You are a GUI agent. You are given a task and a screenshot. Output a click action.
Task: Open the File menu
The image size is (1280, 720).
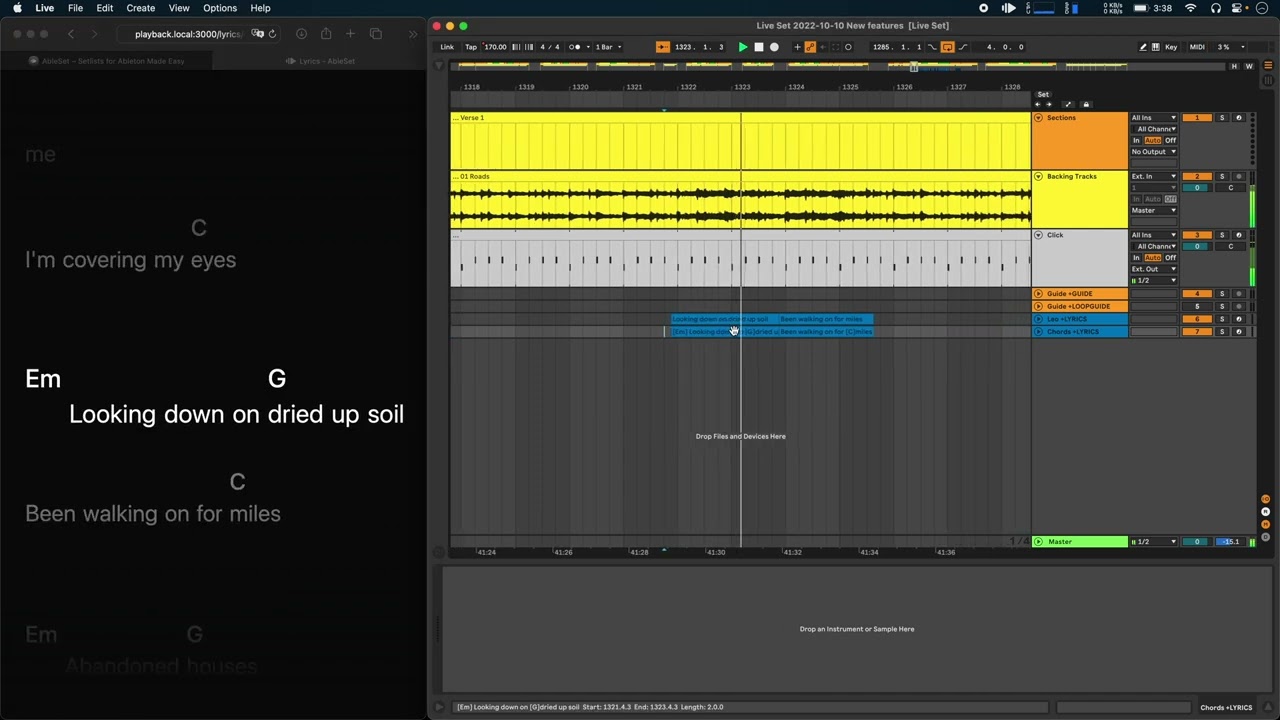[x=75, y=8]
